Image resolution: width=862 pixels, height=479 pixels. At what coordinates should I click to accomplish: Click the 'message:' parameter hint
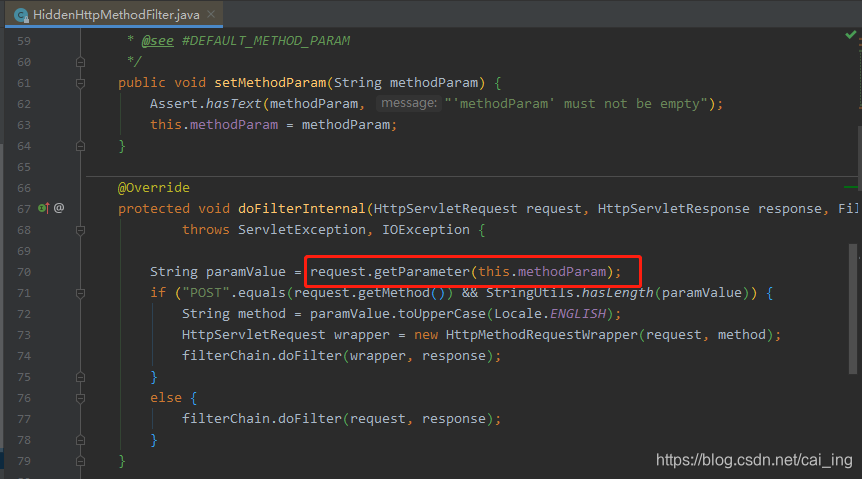tap(408, 103)
